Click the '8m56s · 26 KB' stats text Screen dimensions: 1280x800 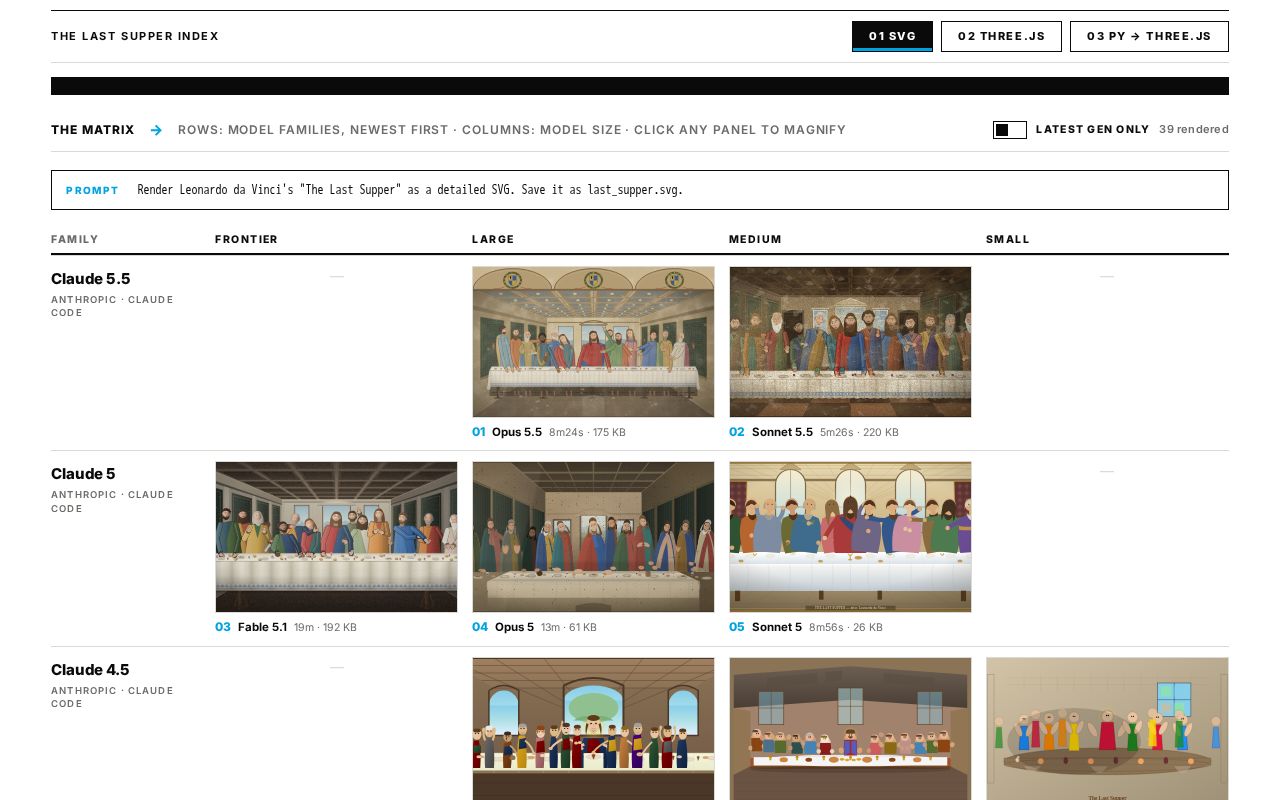(x=846, y=627)
